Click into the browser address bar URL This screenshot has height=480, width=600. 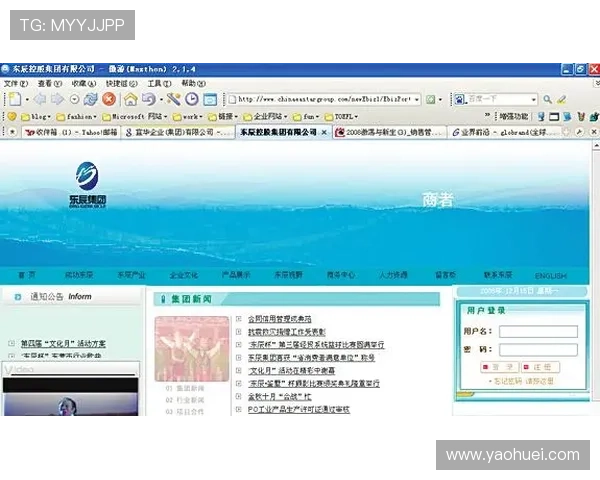click(x=324, y=100)
